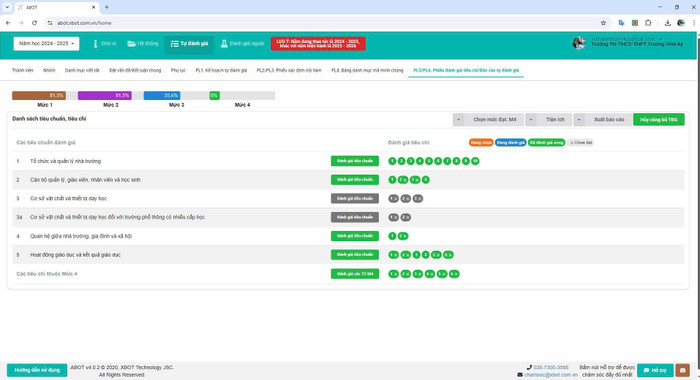Open criterion 2 of Cán bộ quản lý, giáo viên row
Image resolution: width=700 pixels, height=380 pixels.
pyautogui.click(x=403, y=180)
